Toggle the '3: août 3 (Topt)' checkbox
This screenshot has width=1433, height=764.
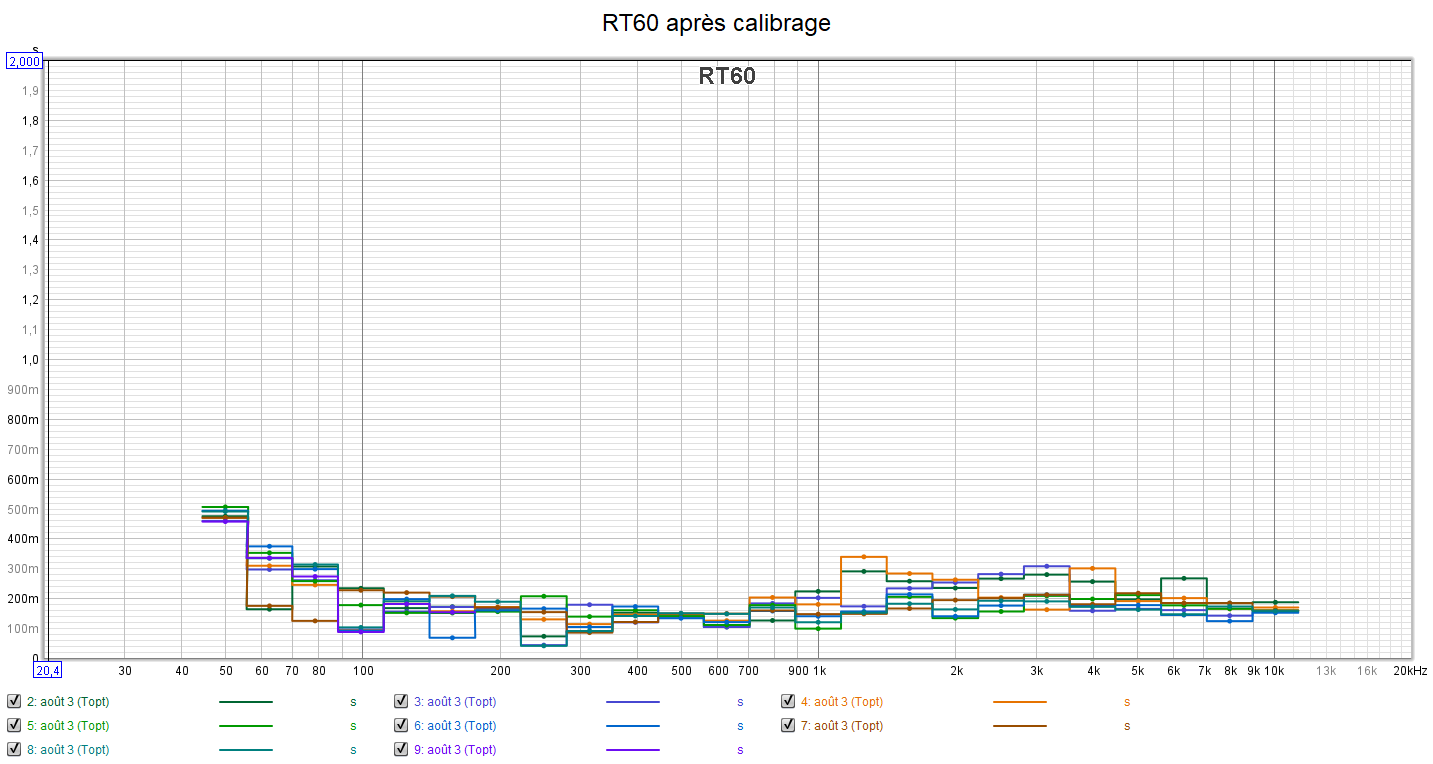click(401, 702)
